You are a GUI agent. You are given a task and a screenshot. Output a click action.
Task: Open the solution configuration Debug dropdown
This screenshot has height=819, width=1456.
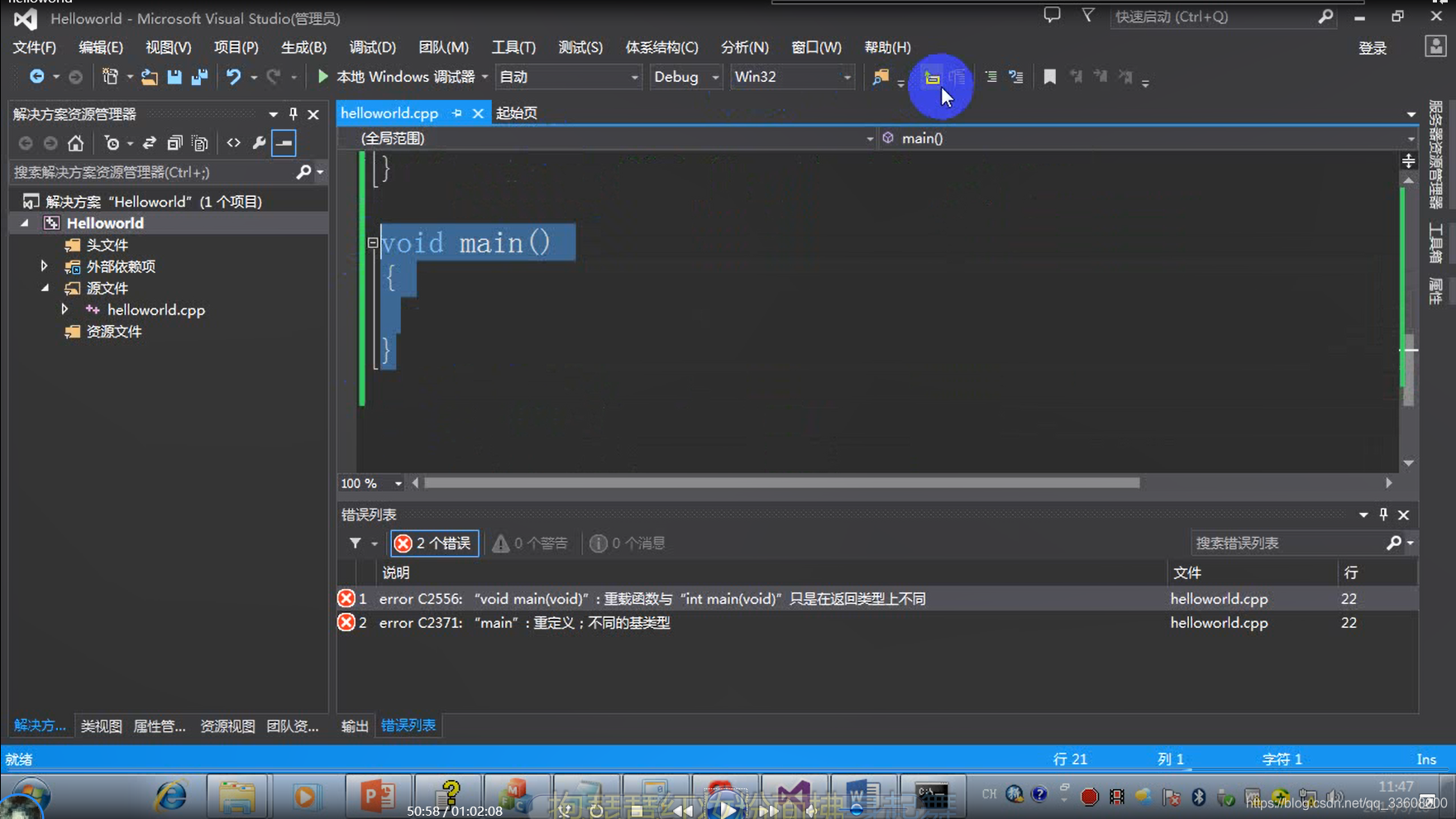685,77
